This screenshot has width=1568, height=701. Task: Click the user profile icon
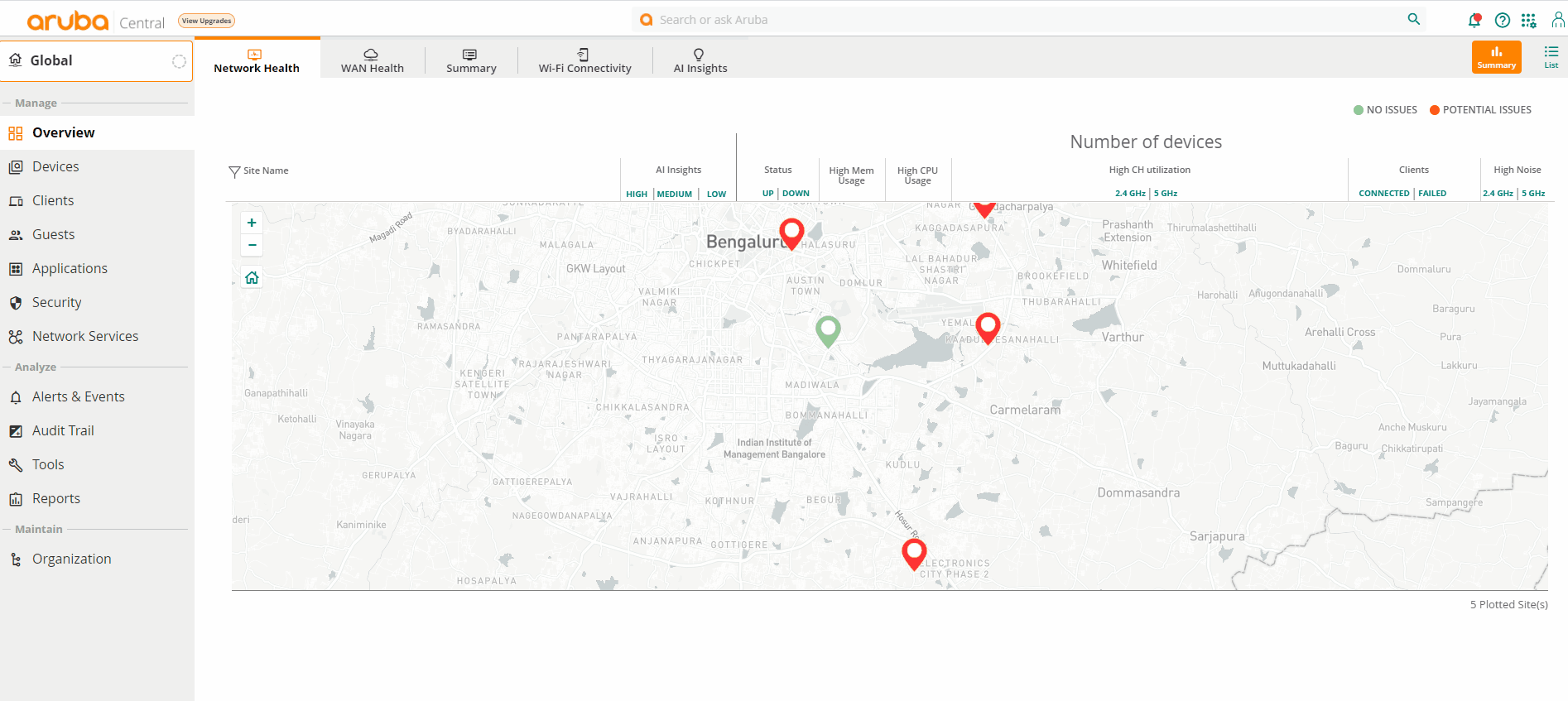(1557, 20)
